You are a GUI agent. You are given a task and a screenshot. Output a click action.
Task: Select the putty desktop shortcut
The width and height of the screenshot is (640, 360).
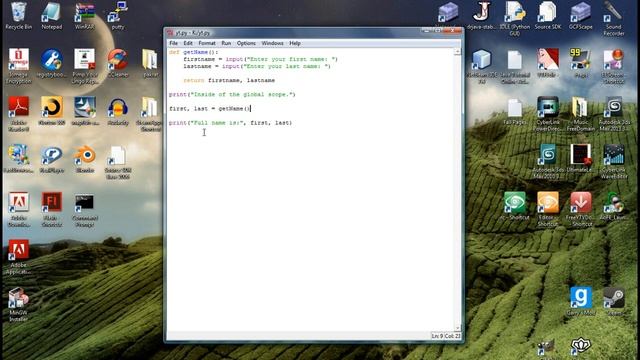pos(118,16)
